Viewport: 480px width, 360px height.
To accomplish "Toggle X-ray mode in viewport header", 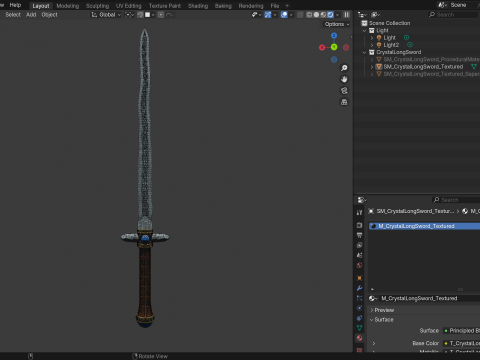I will pyautogui.click(x=300, y=15).
